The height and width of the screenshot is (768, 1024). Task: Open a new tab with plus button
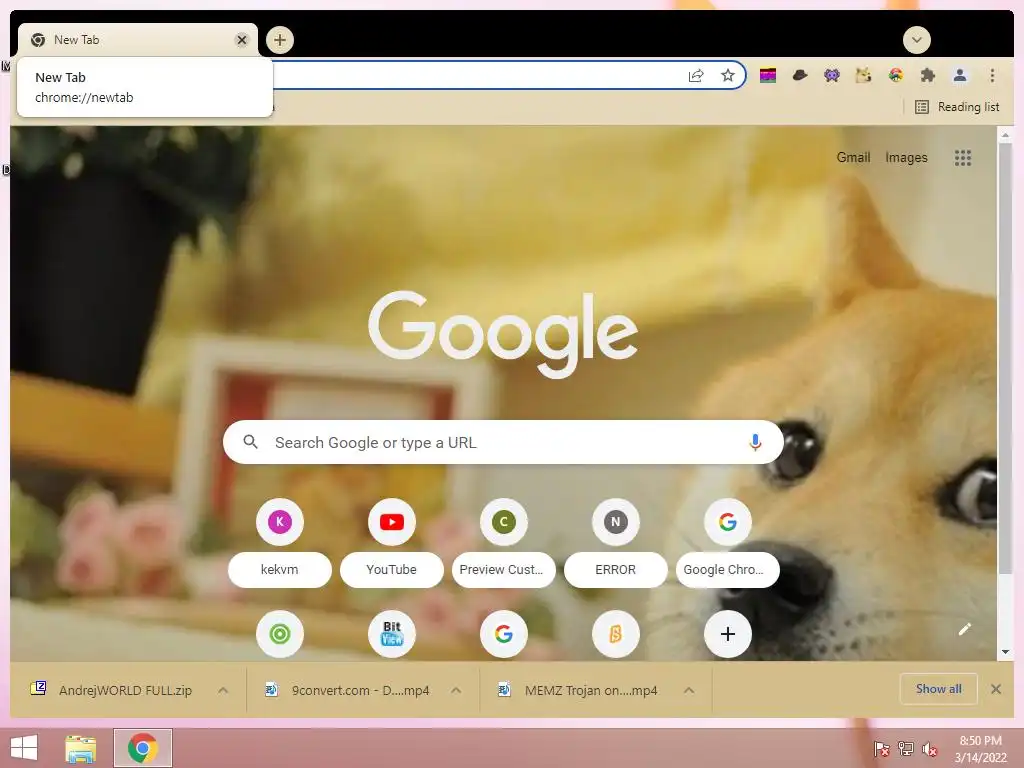tap(280, 40)
